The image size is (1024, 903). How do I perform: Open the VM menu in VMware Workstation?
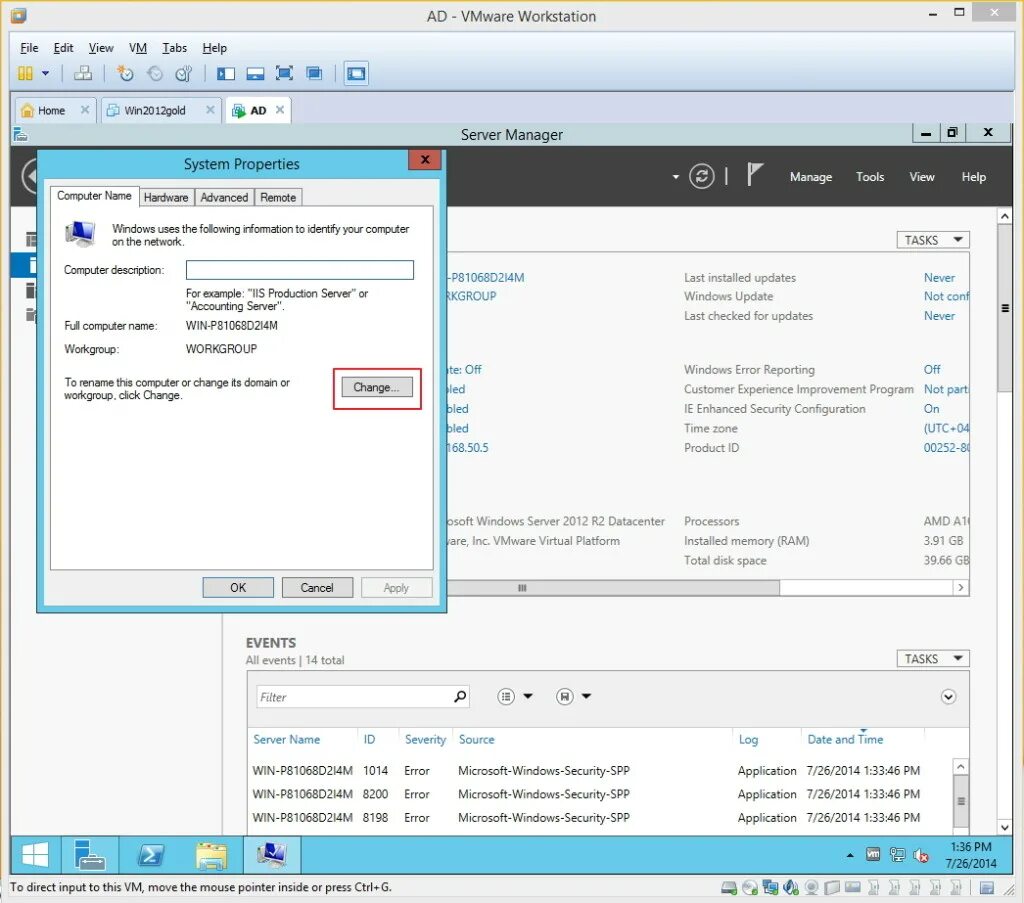coord(137,47)
